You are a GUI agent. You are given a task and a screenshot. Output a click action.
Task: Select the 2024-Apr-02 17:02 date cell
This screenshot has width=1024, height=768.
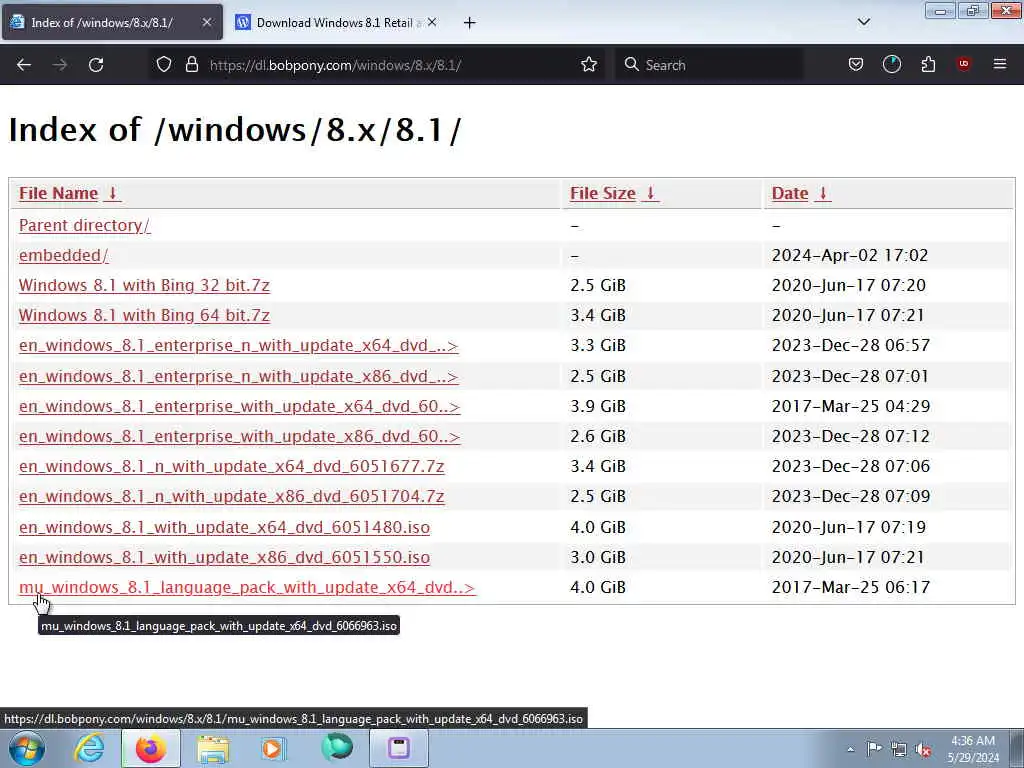click(x=850, y=255)
